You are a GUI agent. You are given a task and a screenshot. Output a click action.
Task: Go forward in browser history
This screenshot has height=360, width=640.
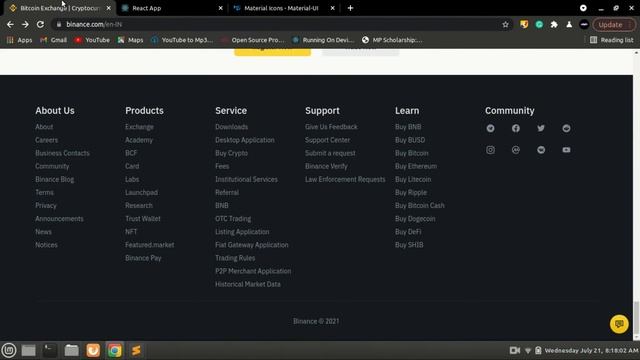25,24
